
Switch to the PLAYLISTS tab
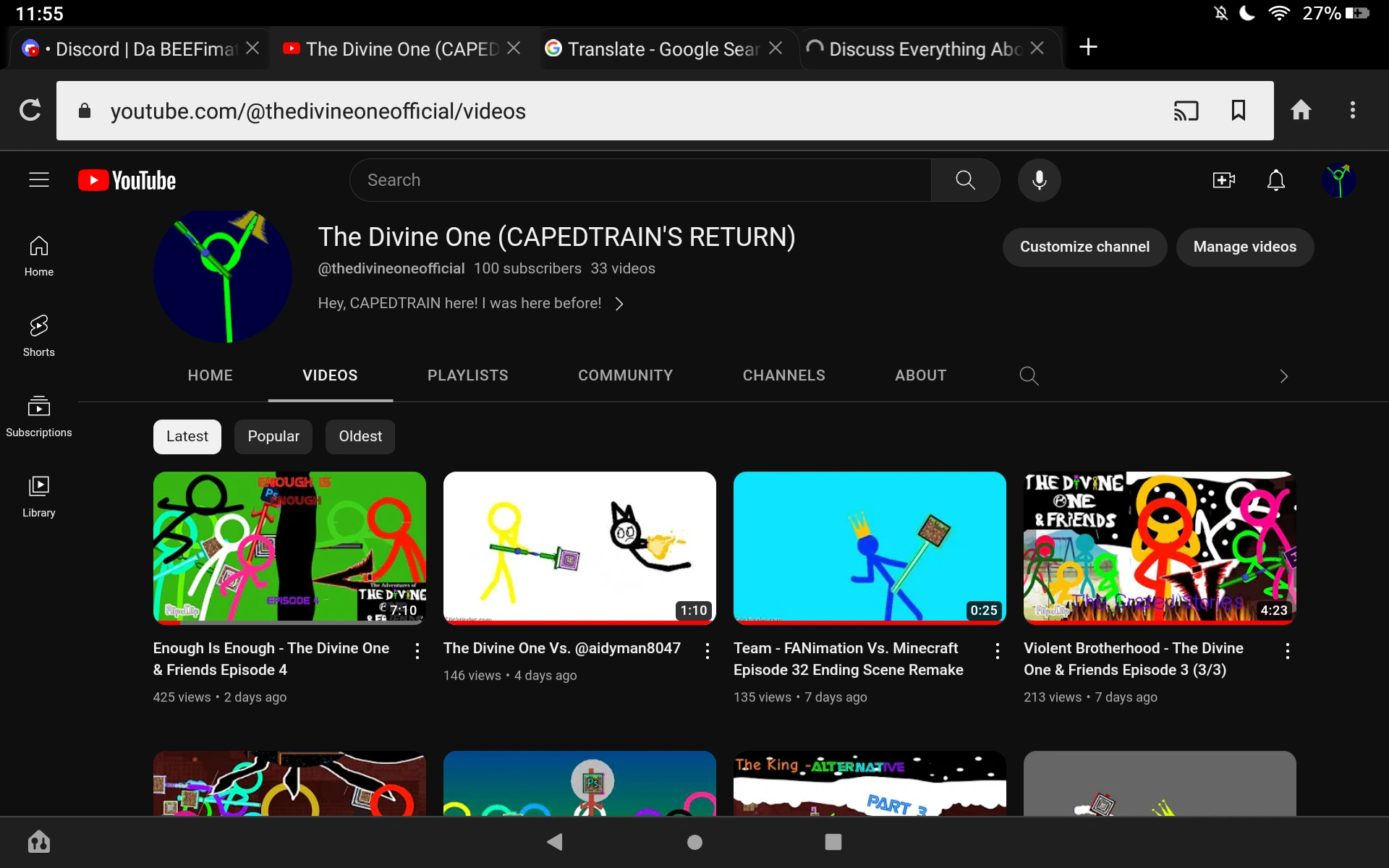(467, 375)
